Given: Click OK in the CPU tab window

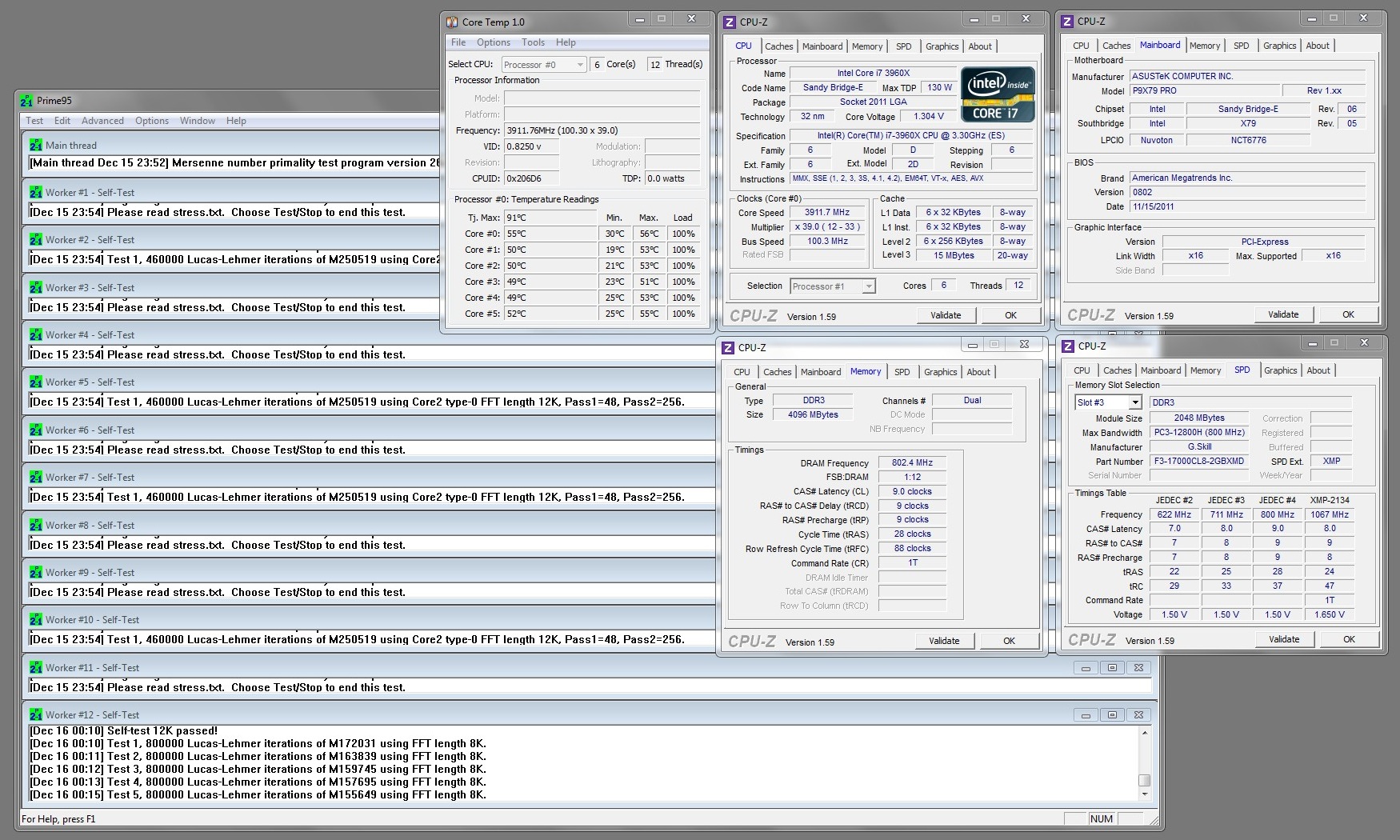Looking at the screenshot, I should [1010, 315].
